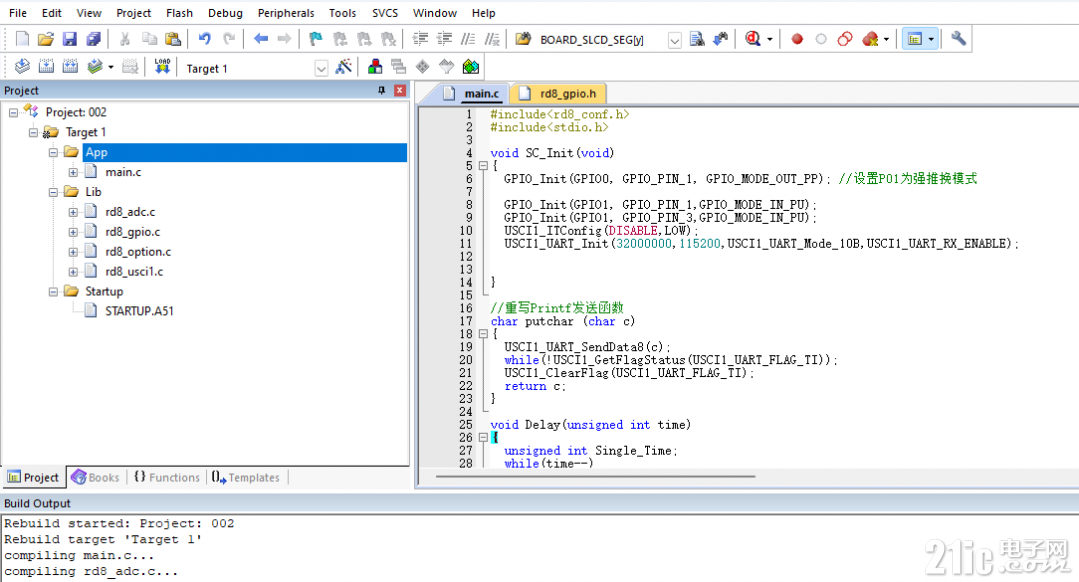Build target files with the Build icon
Image resolution: width=1079 pixels, height=582 pixels.
pyautogui.click(x=46, y=67)
